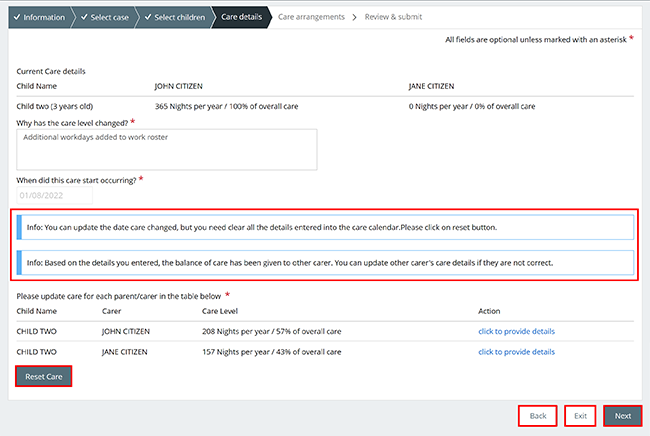Screen dimensions: 650x436
Task: Exit the care details form
Action: (x=580, y=416)
